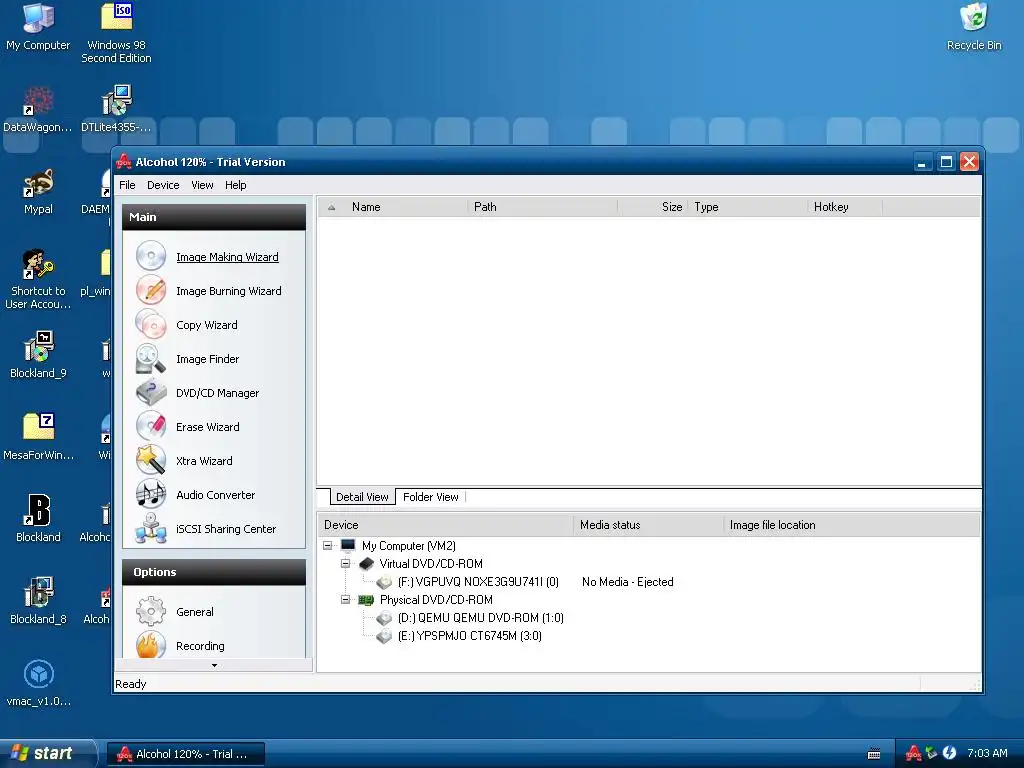Click Erase Wizard link
The width and height of the screenshot is (1024, 768).
(x=208, y=426)
